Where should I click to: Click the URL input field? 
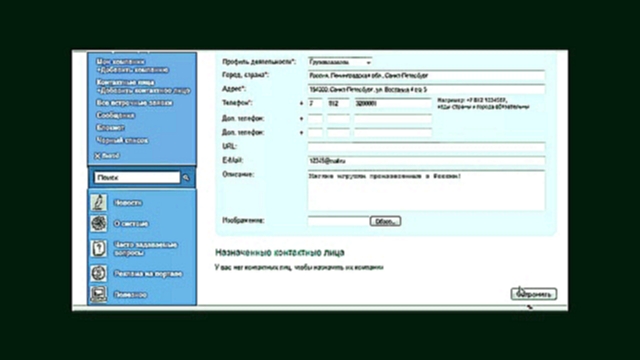(426, 147)
